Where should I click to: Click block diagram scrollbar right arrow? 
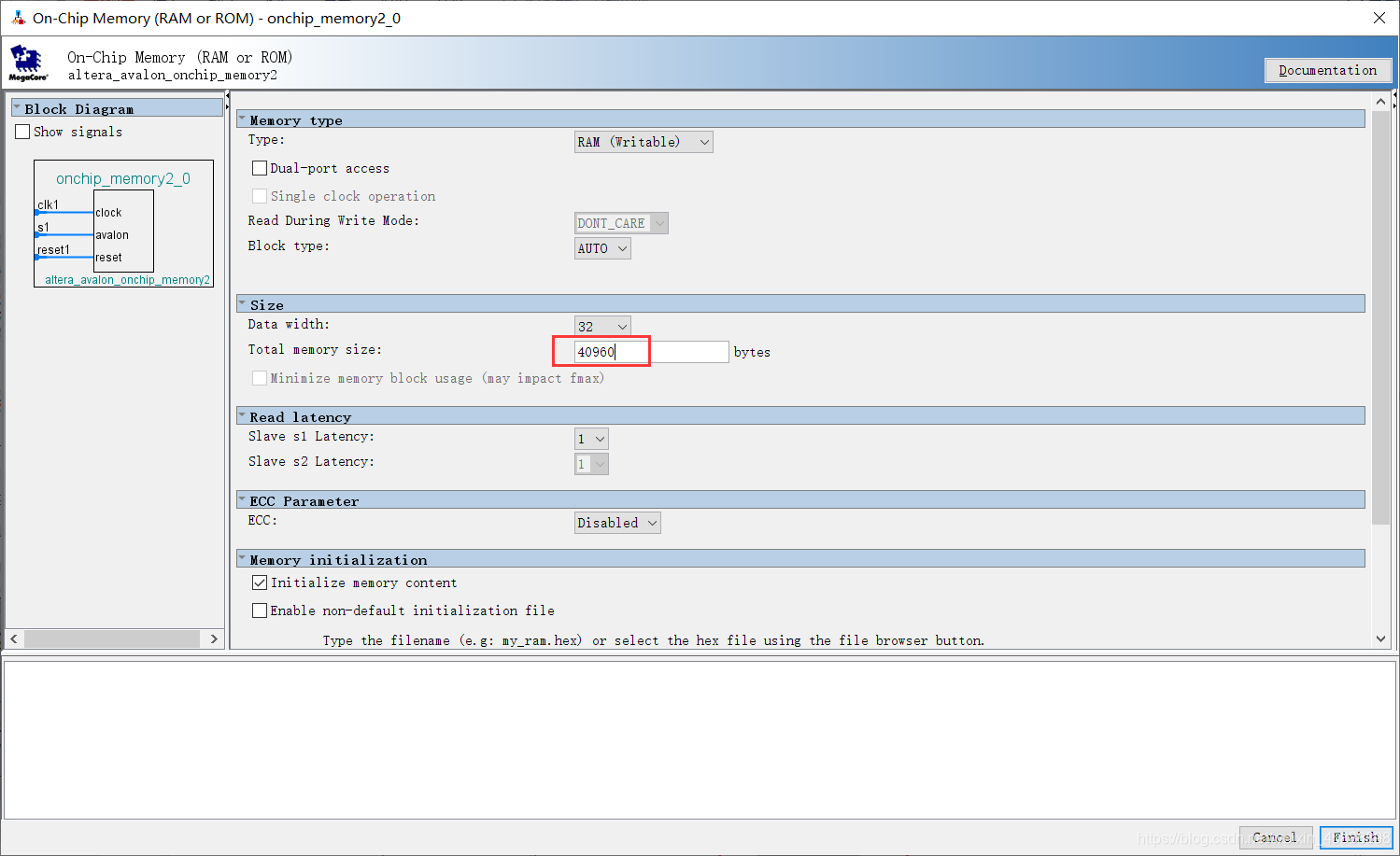(x=214, y=638)
